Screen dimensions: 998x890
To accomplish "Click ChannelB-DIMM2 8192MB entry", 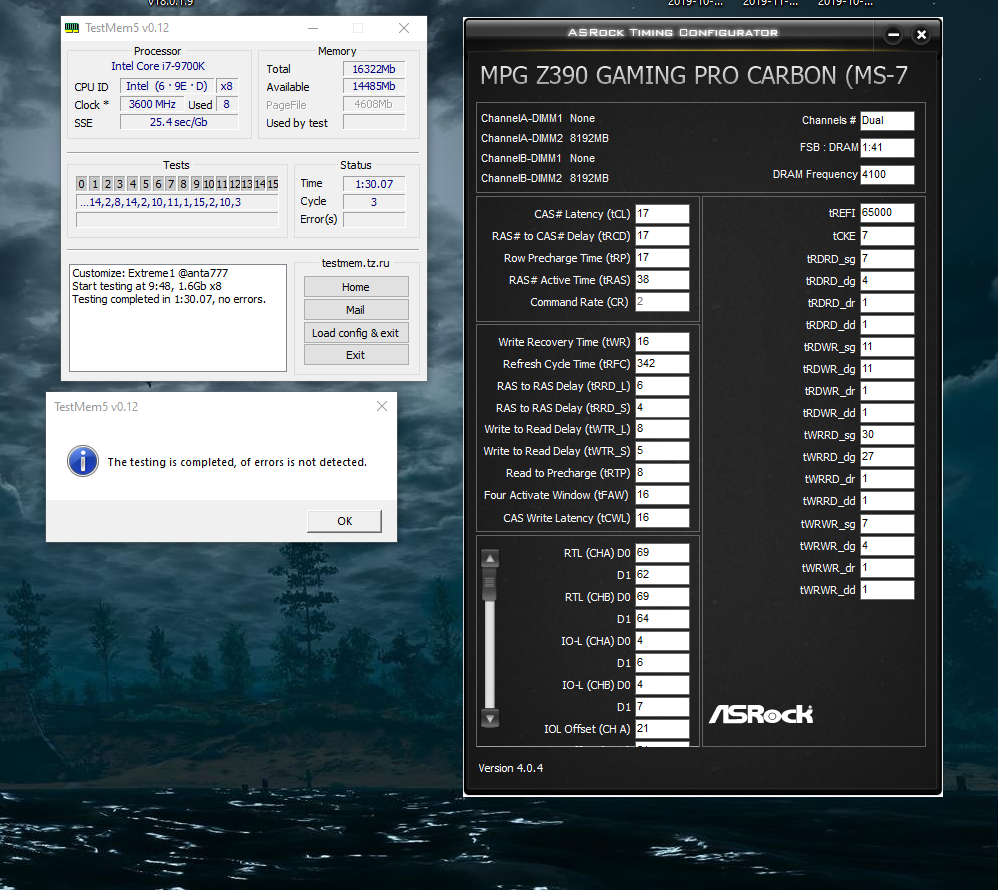I will [x=545, y=178].
